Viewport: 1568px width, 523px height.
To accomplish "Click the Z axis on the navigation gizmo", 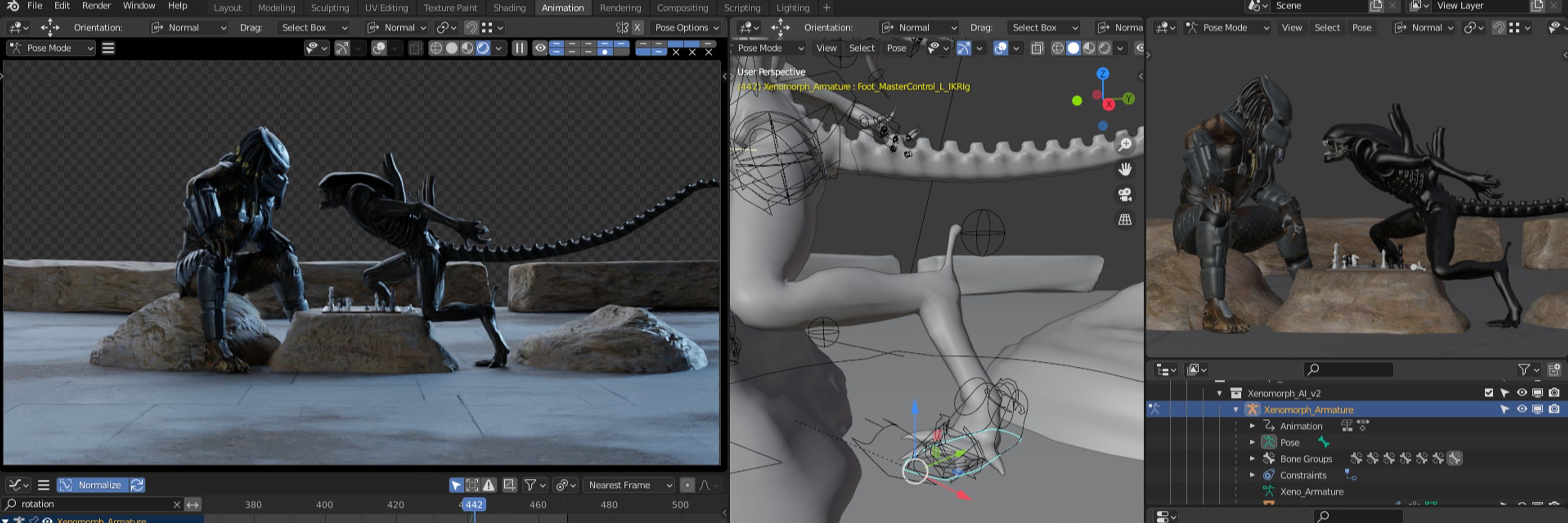I will (x=1102, y=74).
